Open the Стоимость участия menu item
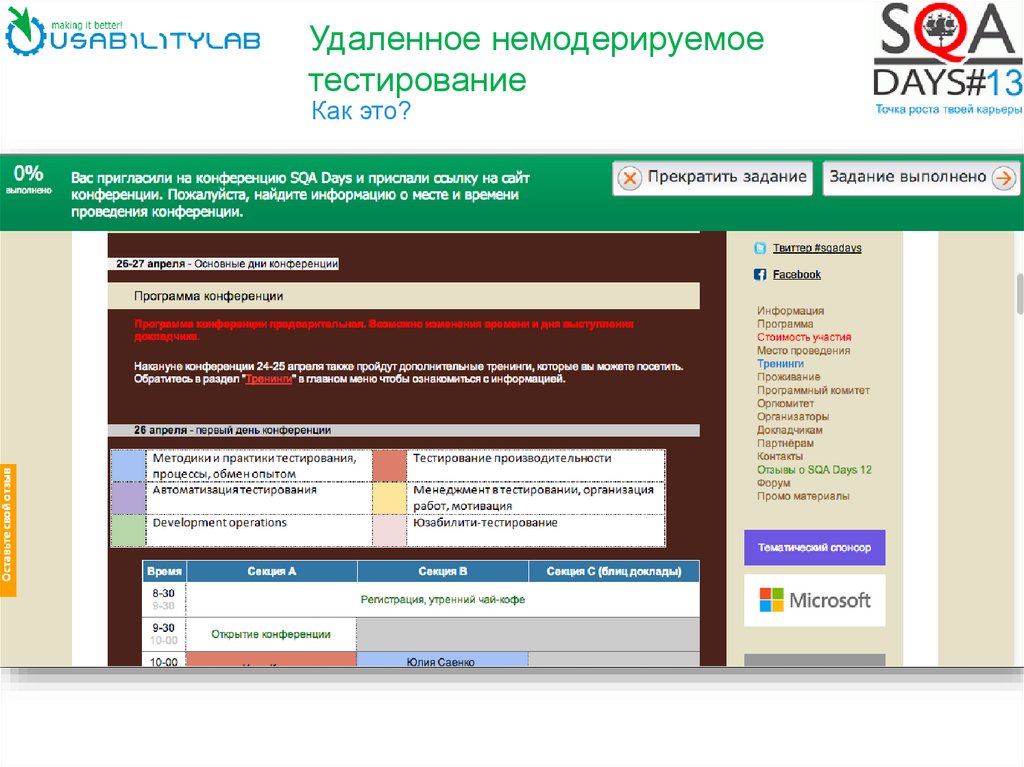This screenshot has height=767, width=1024. click(x=804, y=337)
